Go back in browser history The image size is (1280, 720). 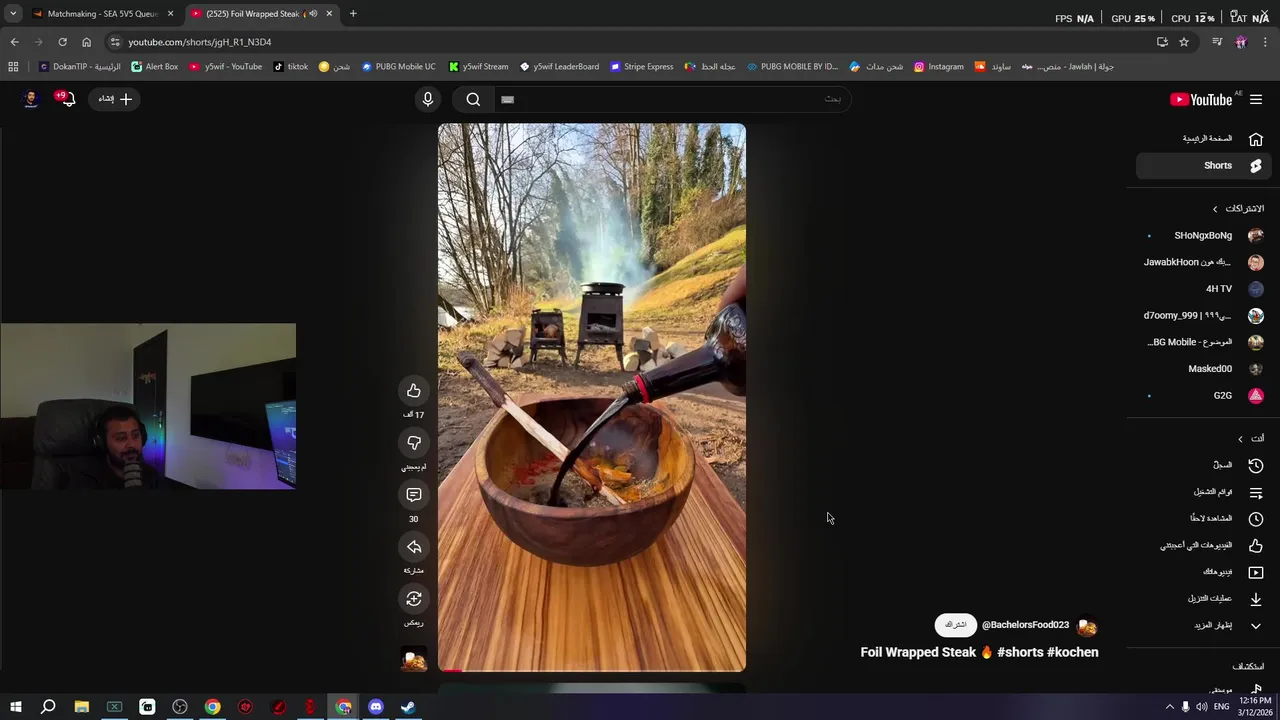(x=14, y=42)
